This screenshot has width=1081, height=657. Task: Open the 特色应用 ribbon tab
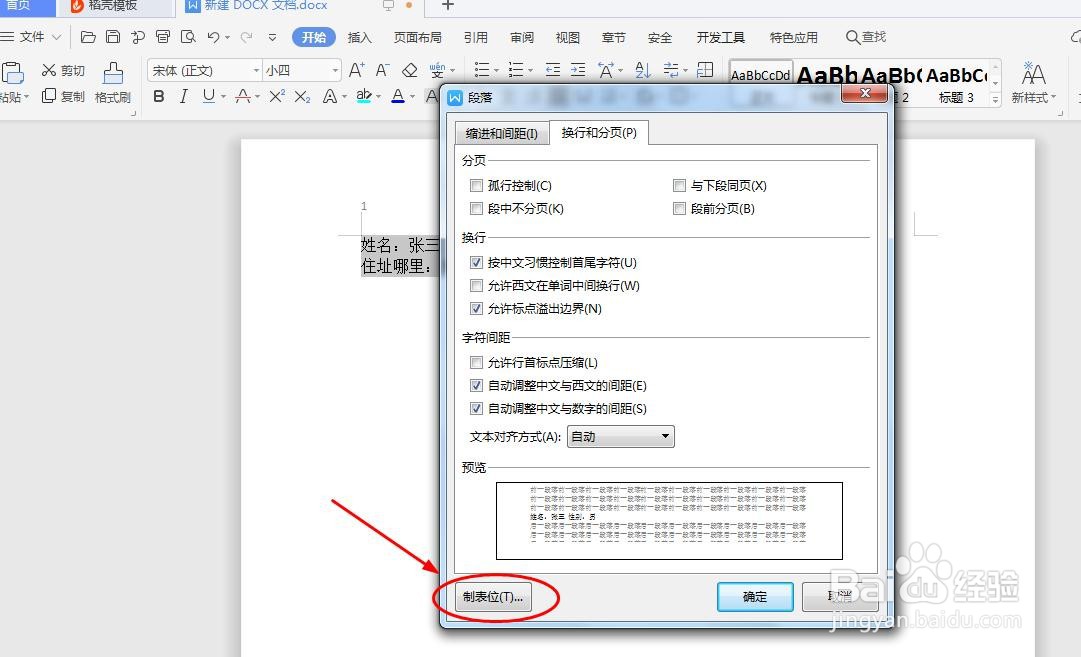[794, 37]
